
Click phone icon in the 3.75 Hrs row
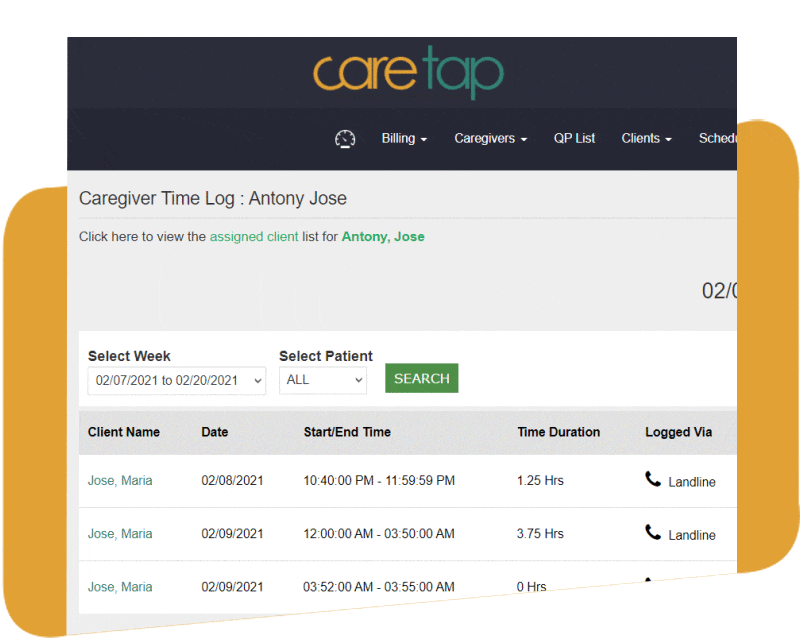[653, 533]
